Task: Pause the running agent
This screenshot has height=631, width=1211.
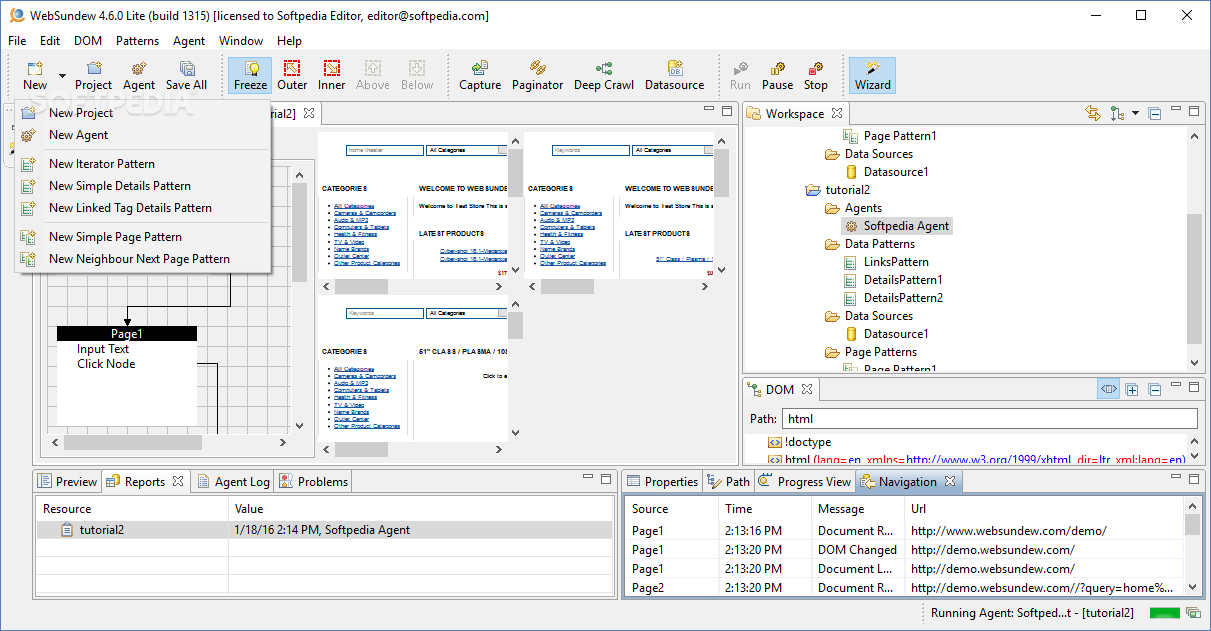Action: tap(777, 75)
